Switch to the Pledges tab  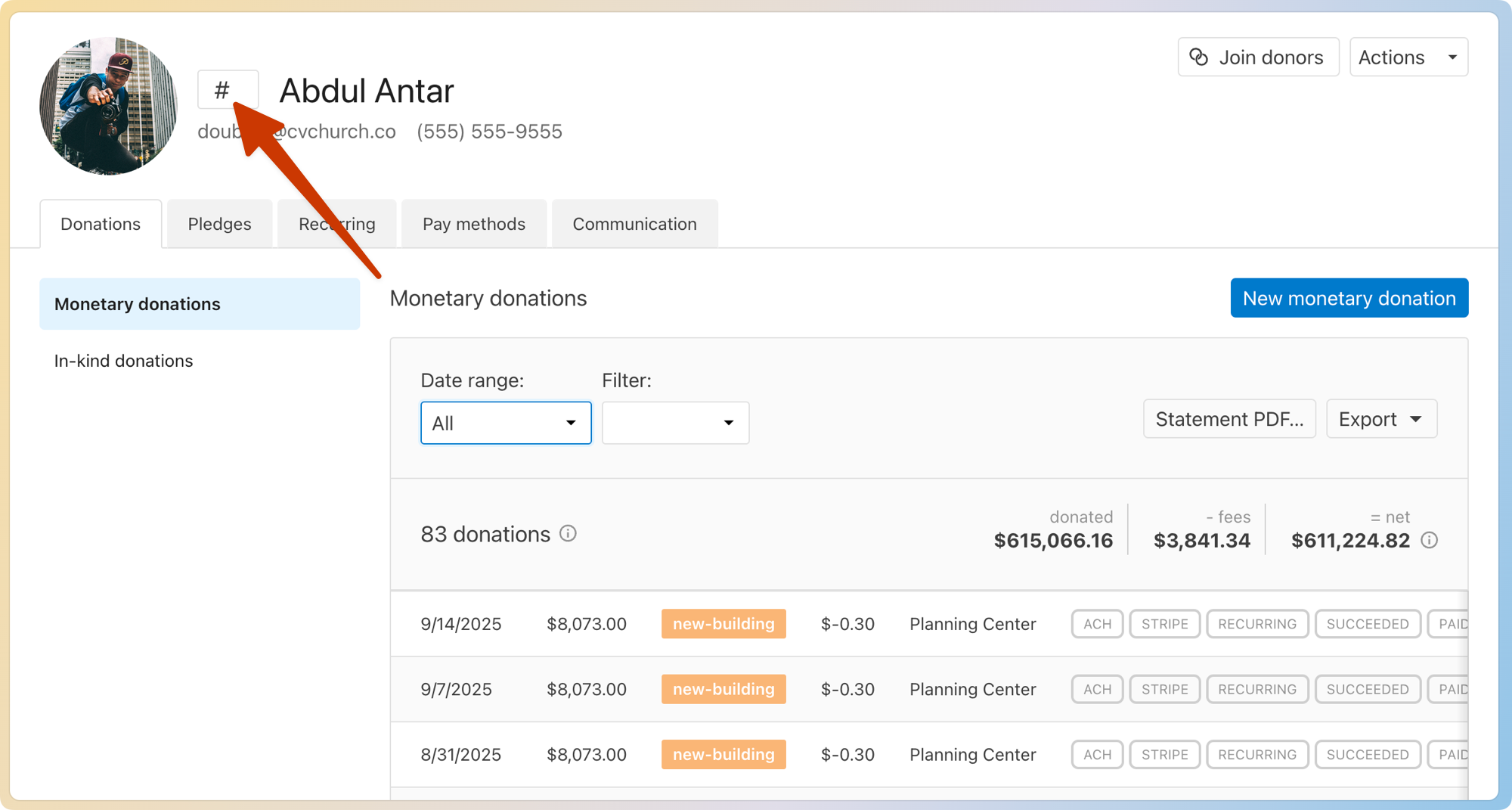click(x=219, y=224)
